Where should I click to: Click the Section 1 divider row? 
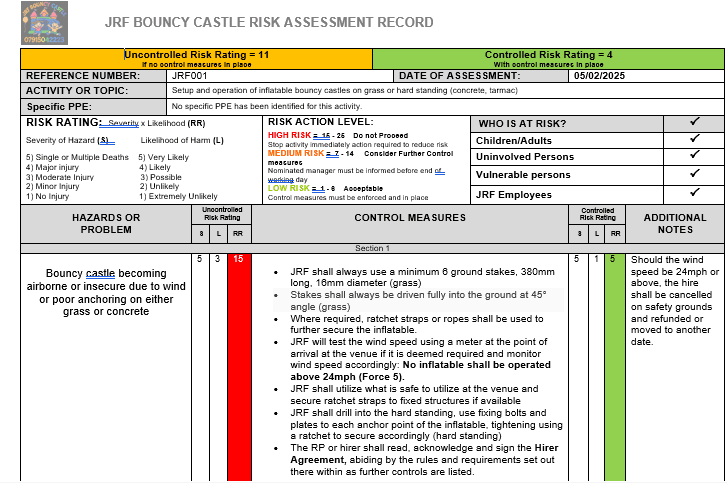click(372, 248)
